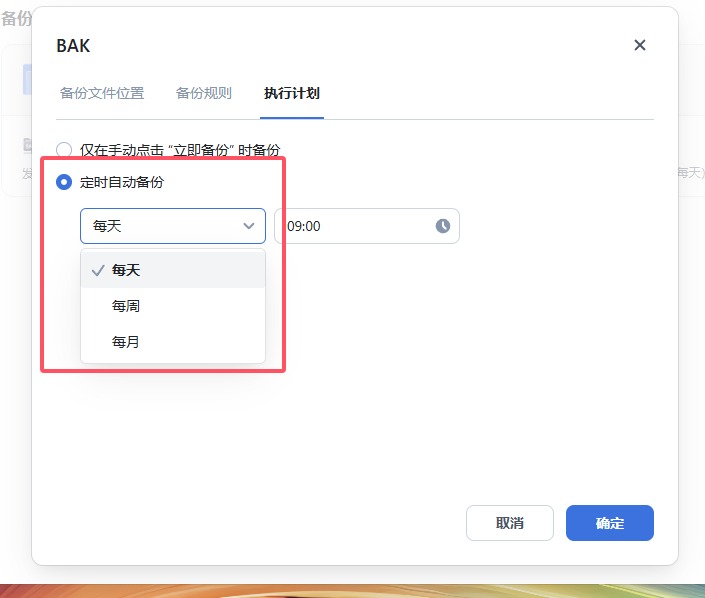Collapse the 每天 frequency dropdown
The height and width of the screenshot is (598, 705).
[173, 226]
